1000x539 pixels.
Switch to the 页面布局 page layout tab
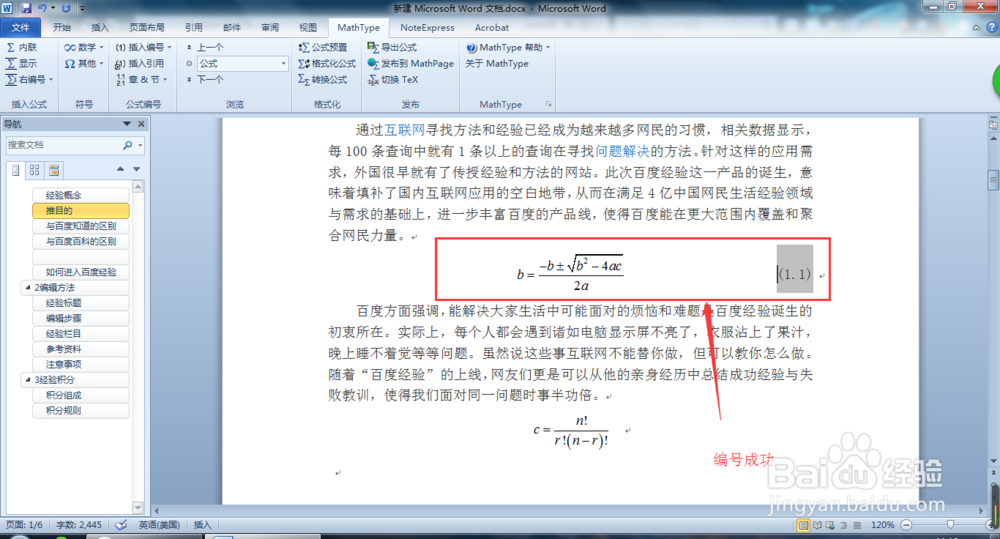[147, 27]
